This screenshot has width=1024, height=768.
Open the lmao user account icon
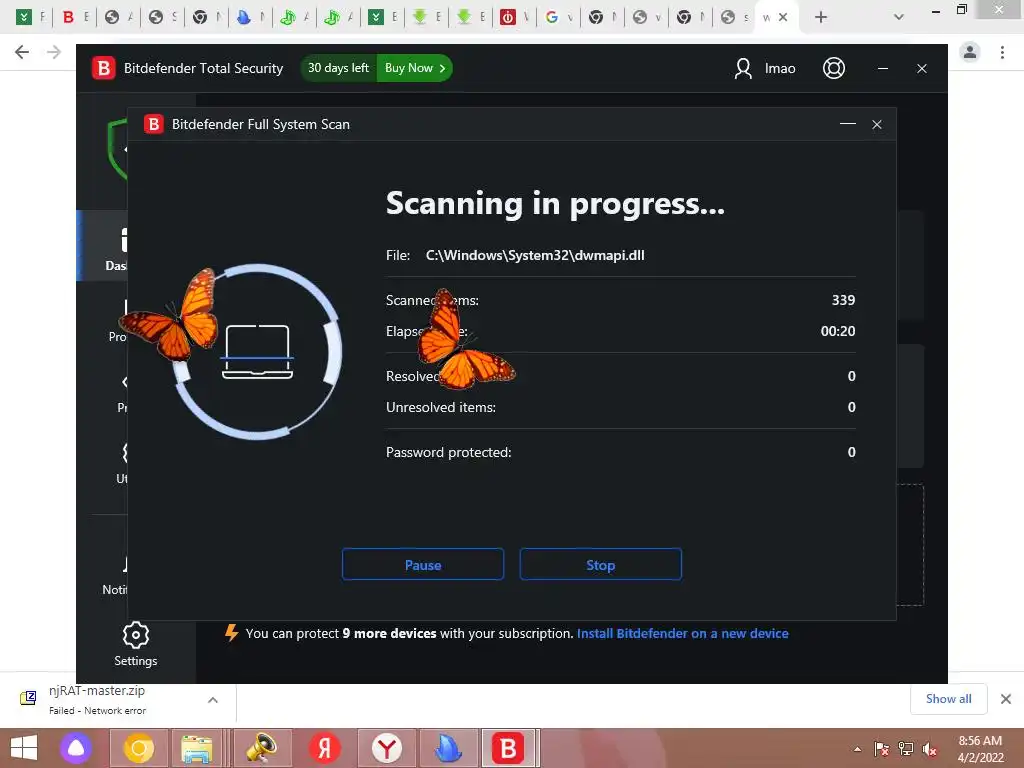point(743,69)
